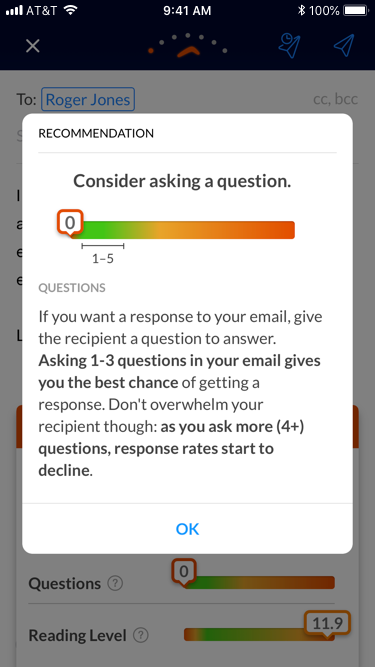The height and width of the screenshot is (667, 375).
Task: Tap the 11.9 Reading Level marker
Action: [x=327, y=624]
